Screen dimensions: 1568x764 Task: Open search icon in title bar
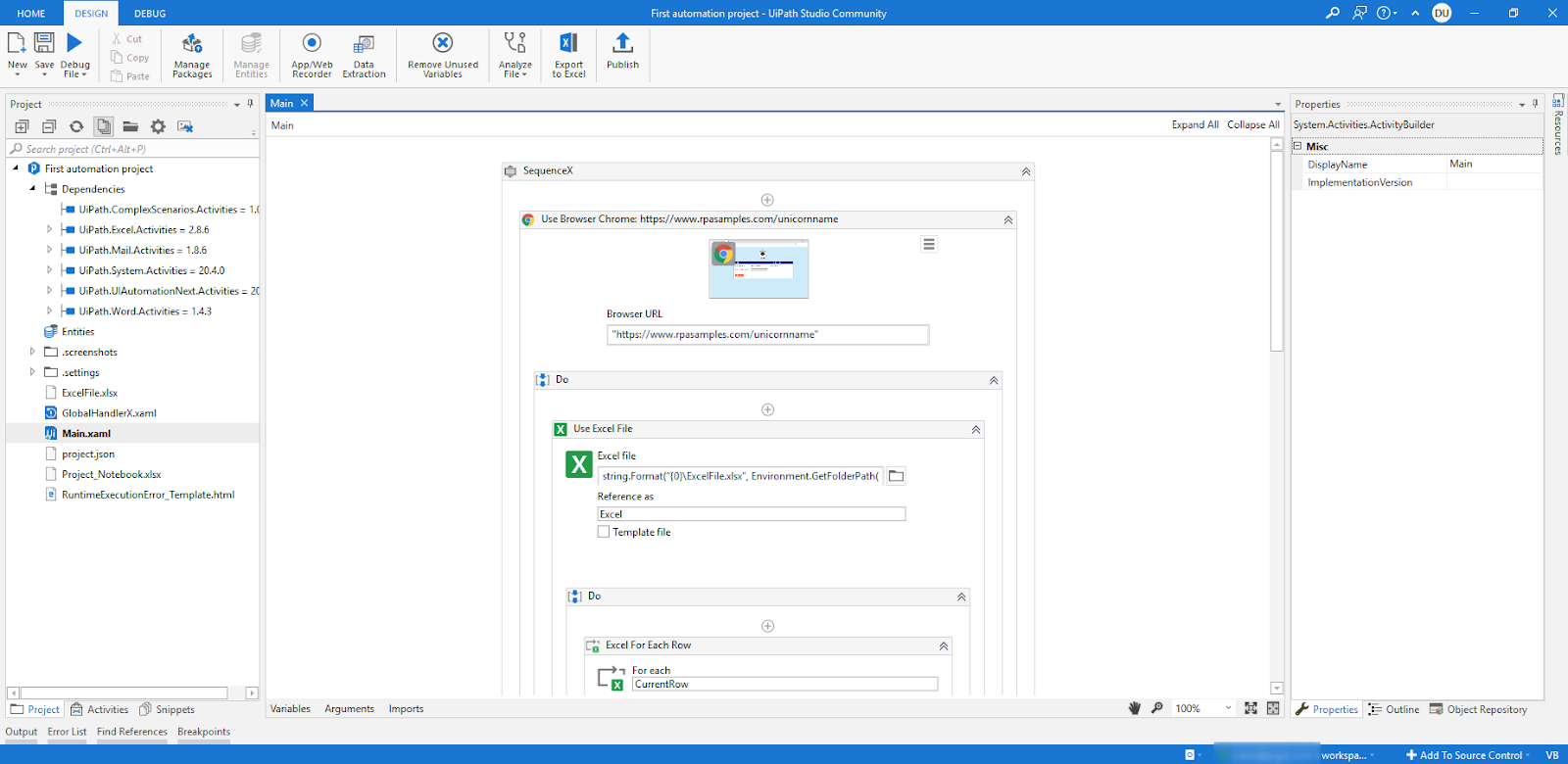click(1333, 13)
